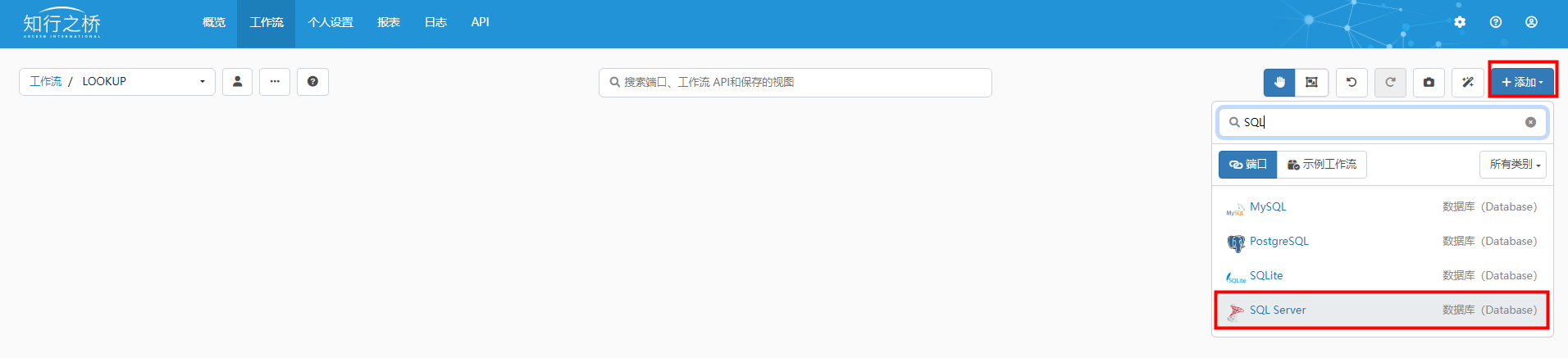Viewport: 1568px width, 358px height.
Task: Go to 概览 in the top menu
Action: 214,23
